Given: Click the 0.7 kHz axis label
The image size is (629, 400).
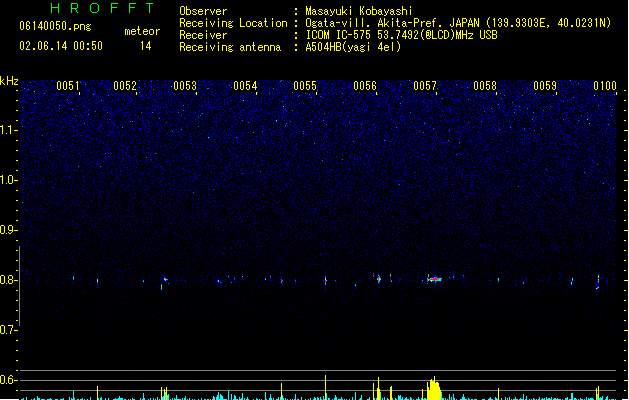Looking at the screenshot, I should (x=8, y=330).
